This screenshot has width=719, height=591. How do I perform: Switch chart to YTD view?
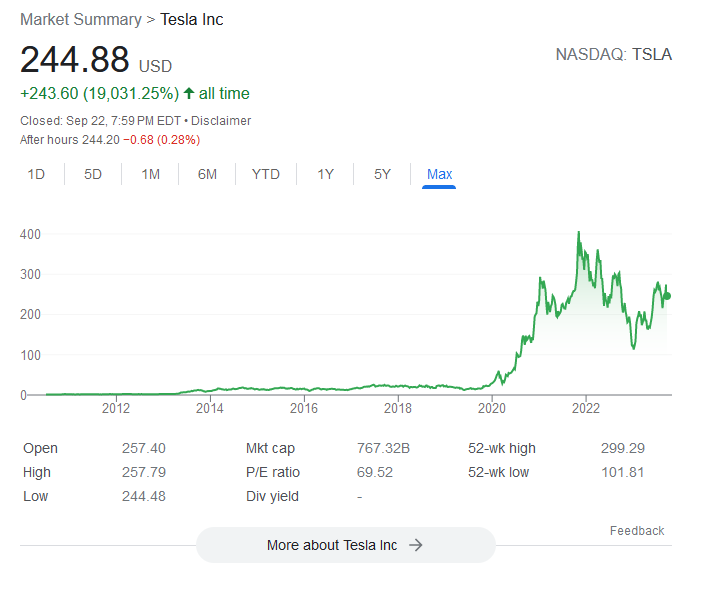pyautogui.click(x=265, y=174)
